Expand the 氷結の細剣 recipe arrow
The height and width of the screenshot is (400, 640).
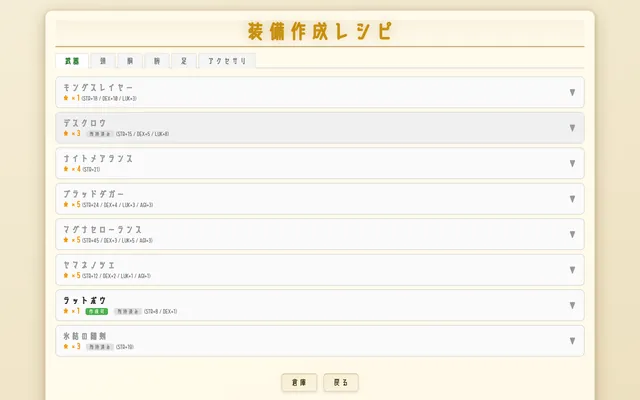pyautogui.click(x=572, y=341)
